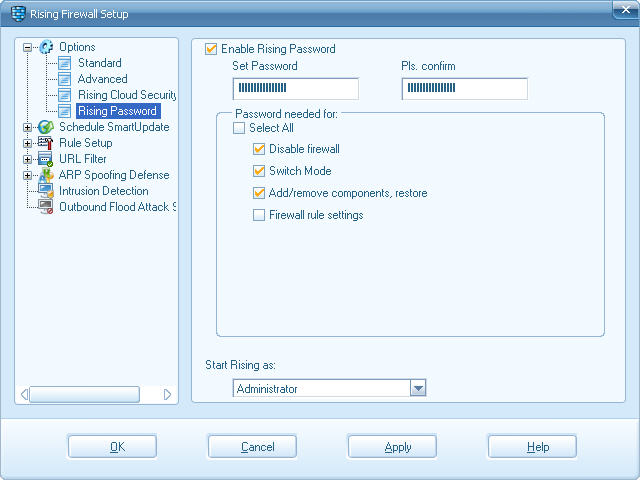
Task: Click the Set Password field
Action: 296,89
